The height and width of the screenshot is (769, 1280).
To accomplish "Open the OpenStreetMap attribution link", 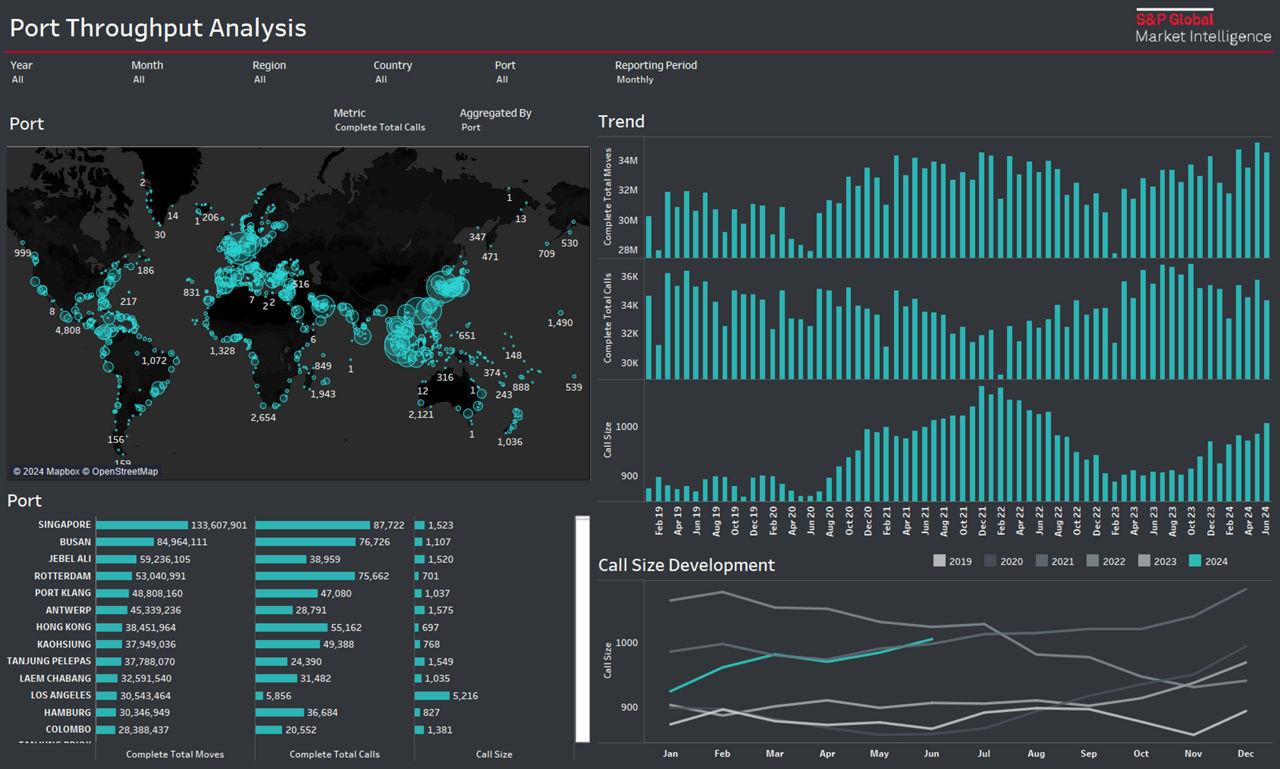I will point(120,472).
